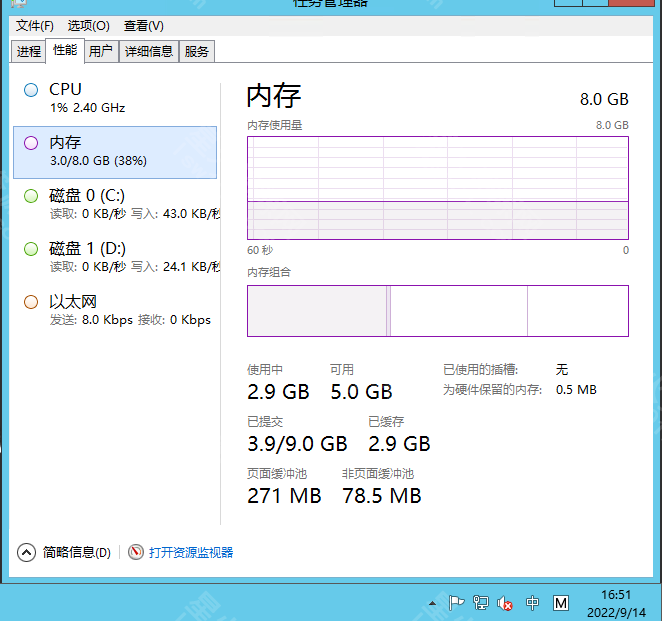
Task: Switch to the 详细信息 tab
Action: [148, 51]
